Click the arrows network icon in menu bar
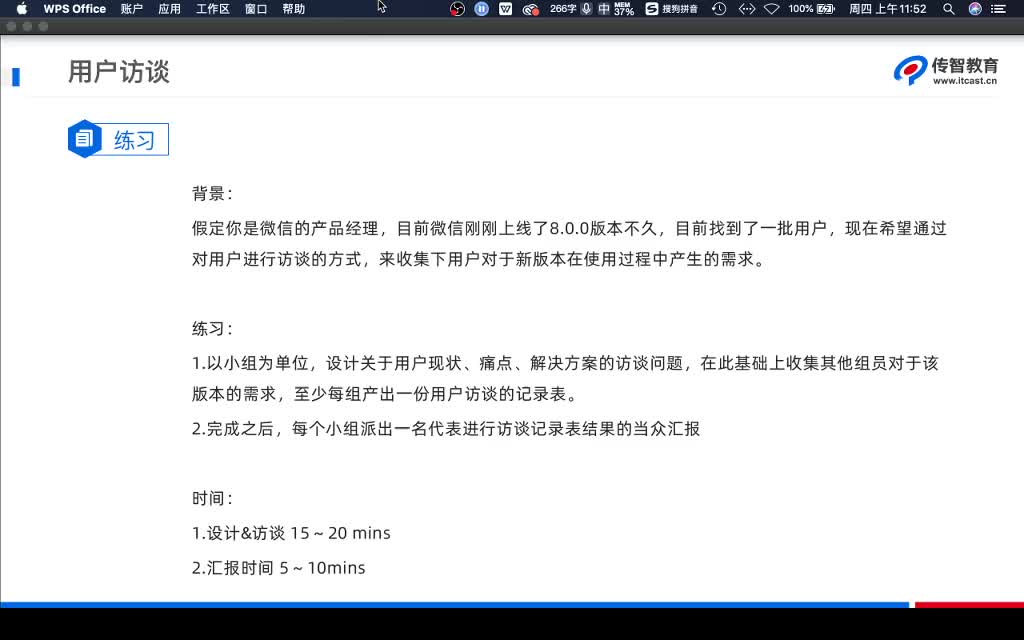This screenshot has height=640, width=1024. [x=746, y=8]
